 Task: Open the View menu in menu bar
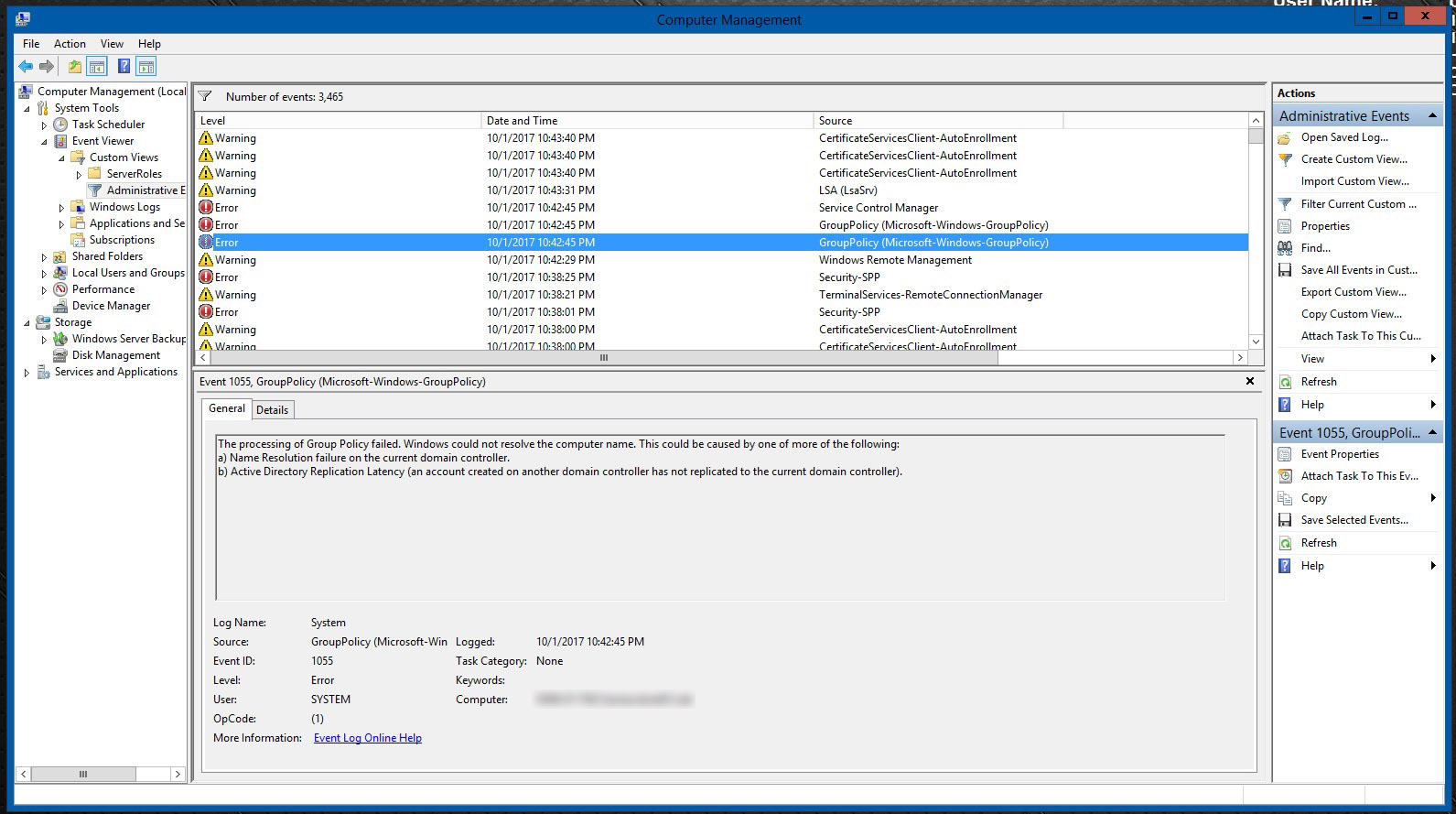[112, 43]
